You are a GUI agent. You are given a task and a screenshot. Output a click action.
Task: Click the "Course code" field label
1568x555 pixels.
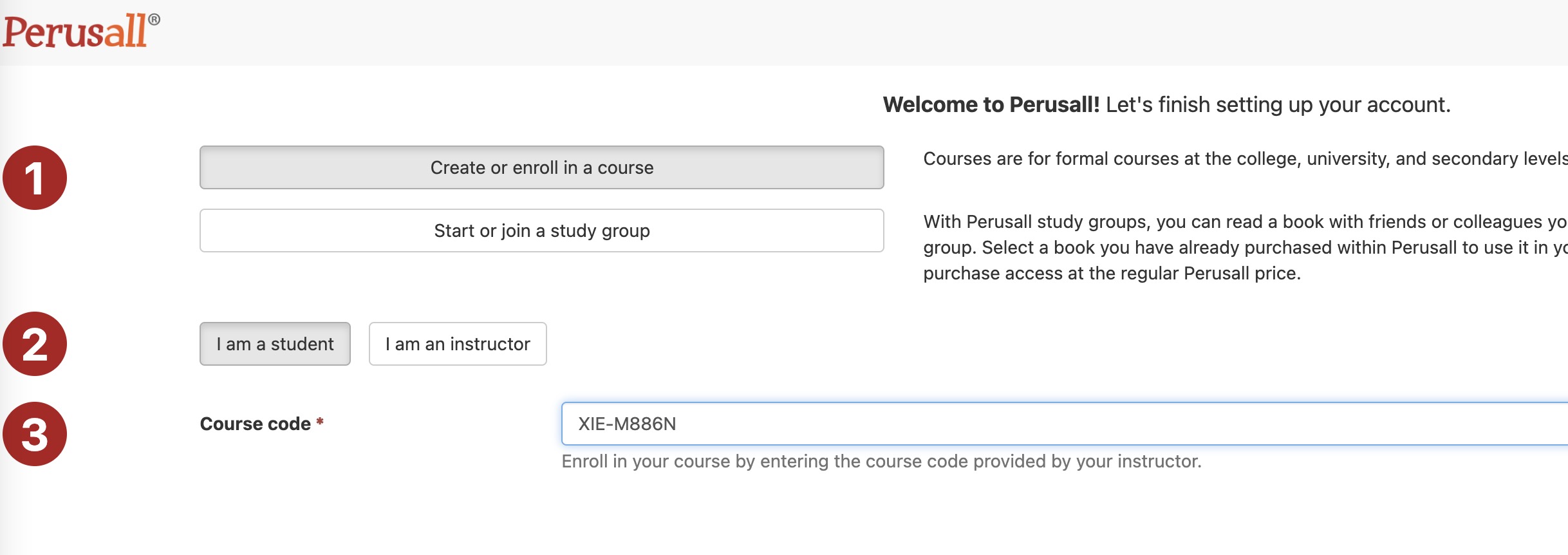click(x=255, y=424)
